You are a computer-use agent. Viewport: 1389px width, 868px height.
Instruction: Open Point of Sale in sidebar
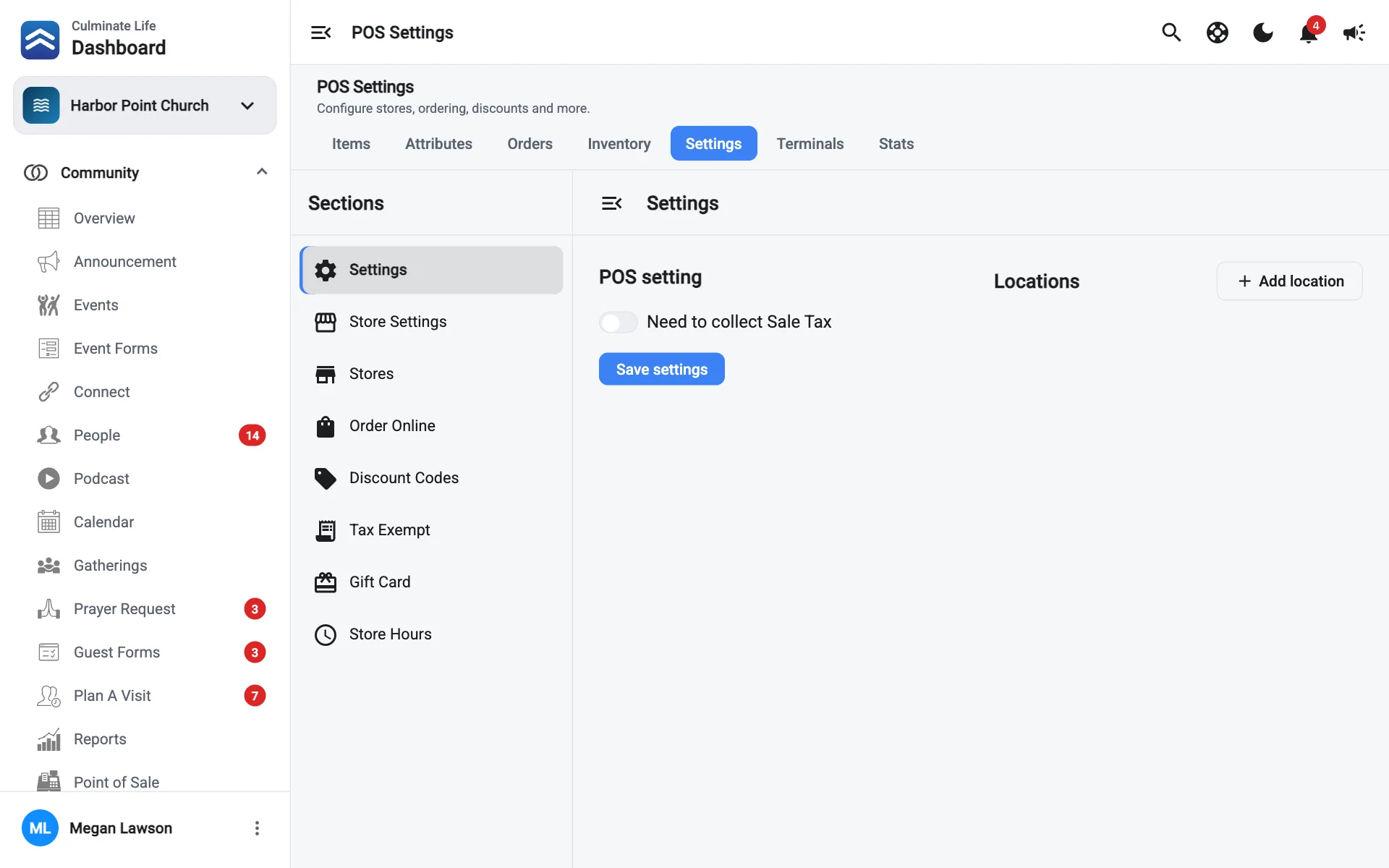(x=145, y=781)
